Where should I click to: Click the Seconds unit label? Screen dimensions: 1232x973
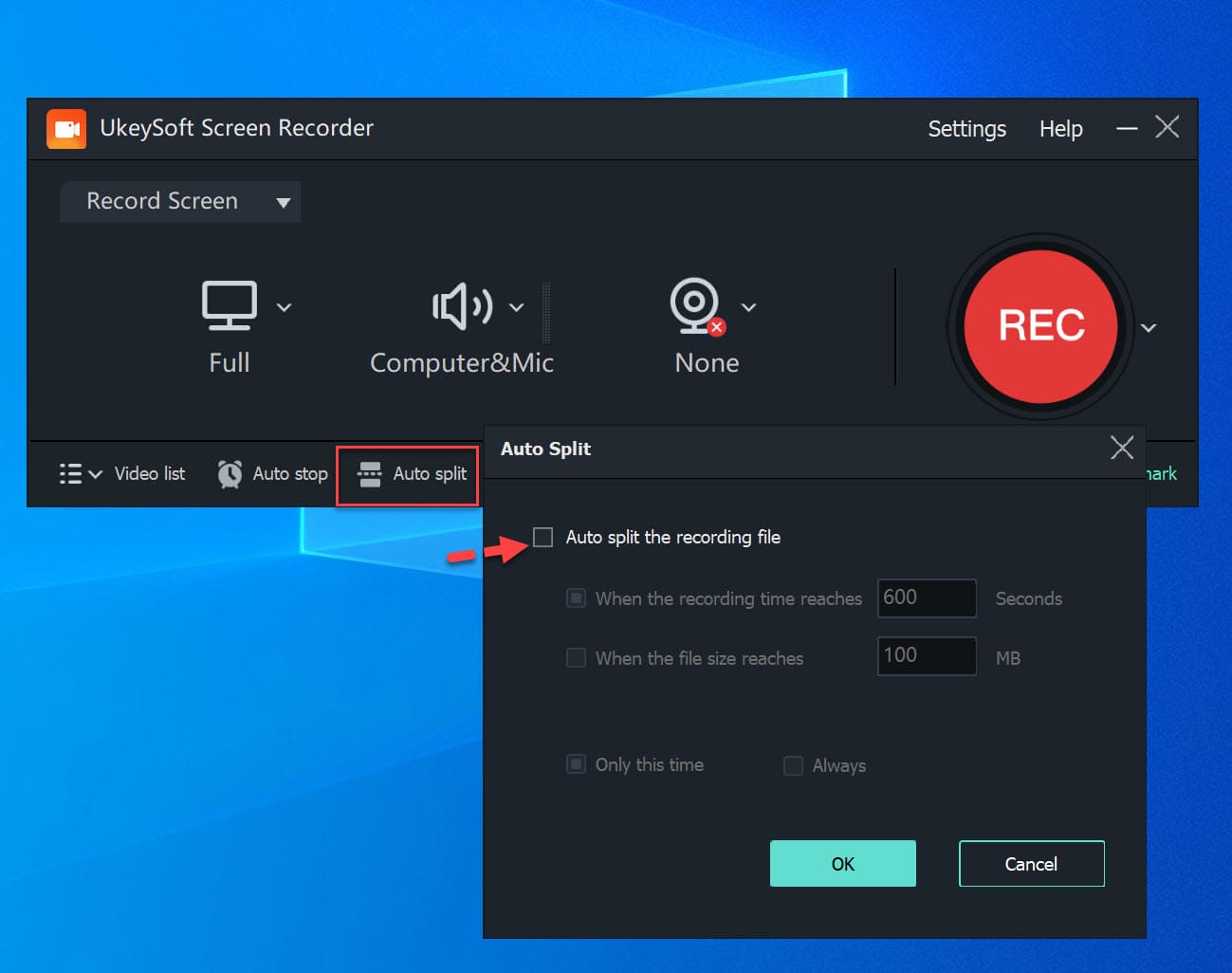1029,598
